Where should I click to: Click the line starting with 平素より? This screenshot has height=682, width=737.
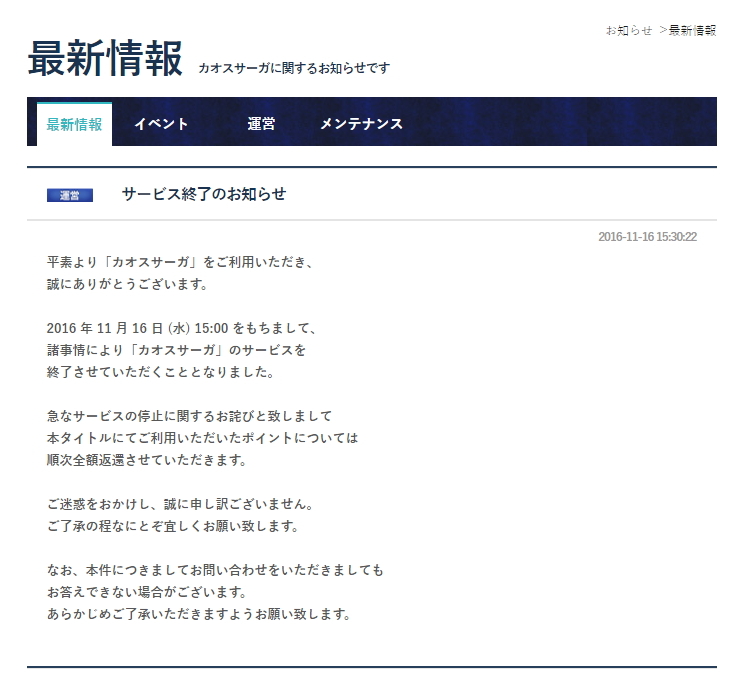point(181,262)
